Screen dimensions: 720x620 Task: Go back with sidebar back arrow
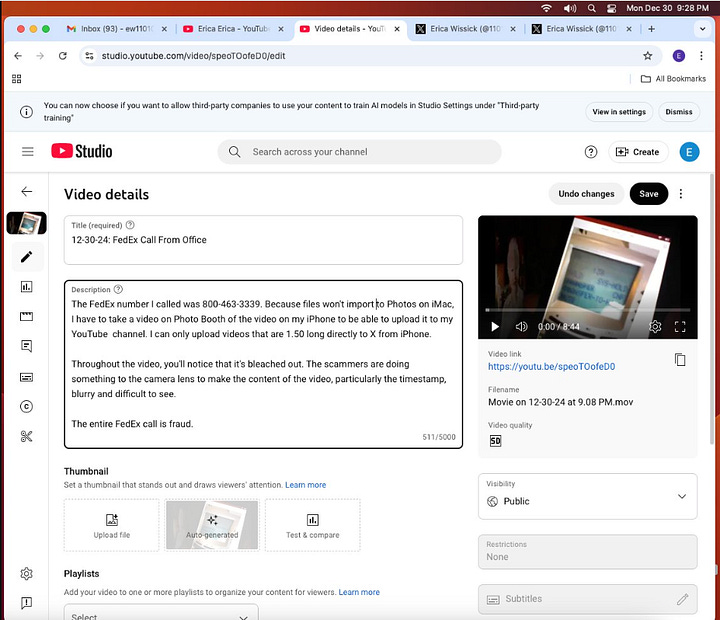pos(27,192)
